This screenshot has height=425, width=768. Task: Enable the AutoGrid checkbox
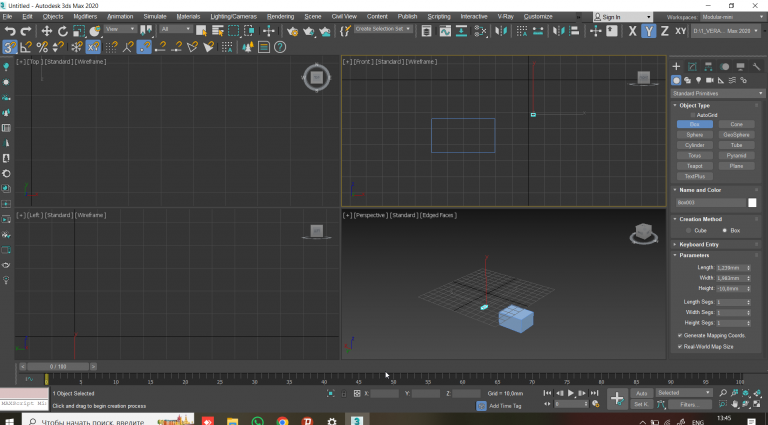[x=693, y=115]
